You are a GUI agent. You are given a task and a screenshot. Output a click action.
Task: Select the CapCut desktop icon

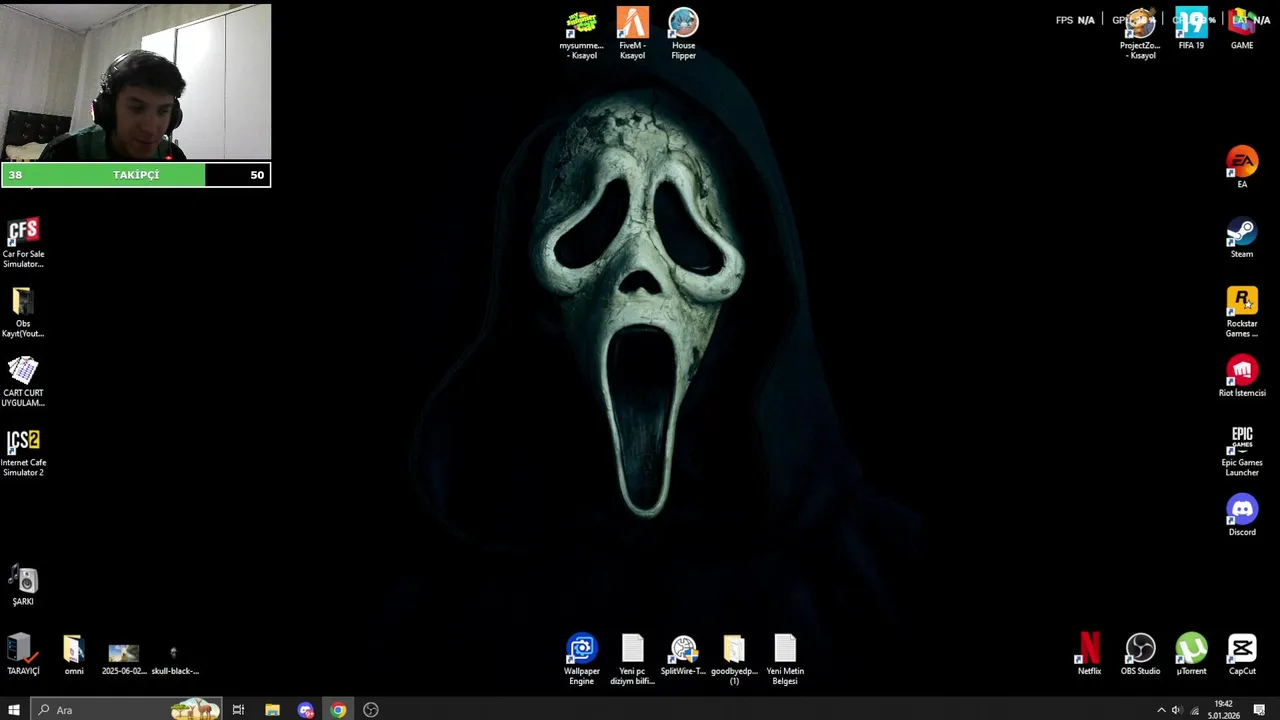point(1242,654)
